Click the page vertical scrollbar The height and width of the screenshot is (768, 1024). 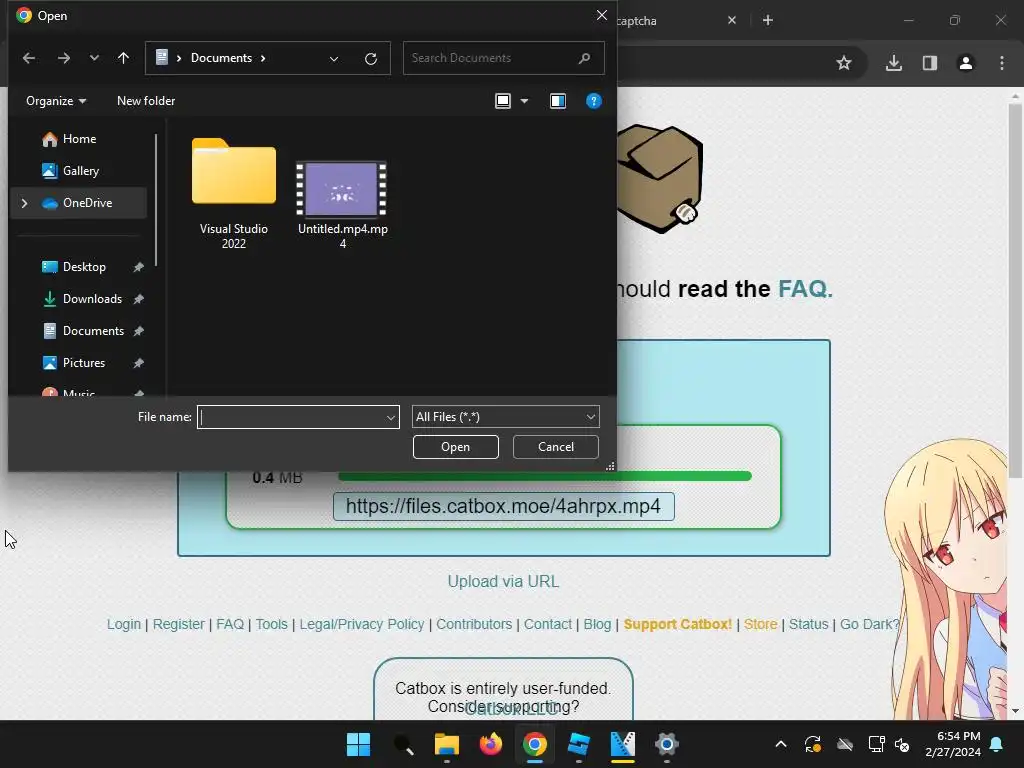1015,291
